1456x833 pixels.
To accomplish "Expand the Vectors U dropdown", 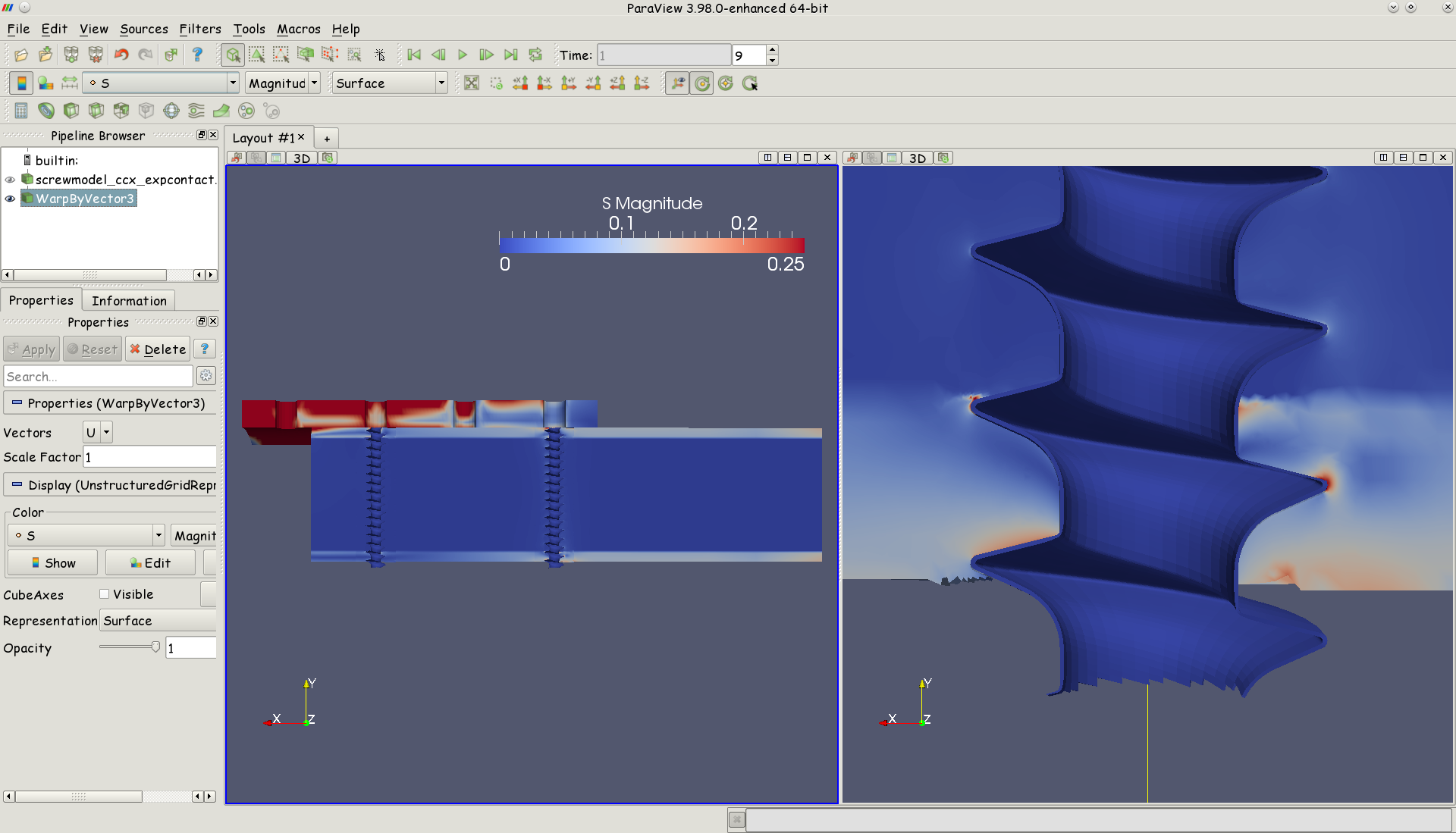I will click(x=98, y=433).
